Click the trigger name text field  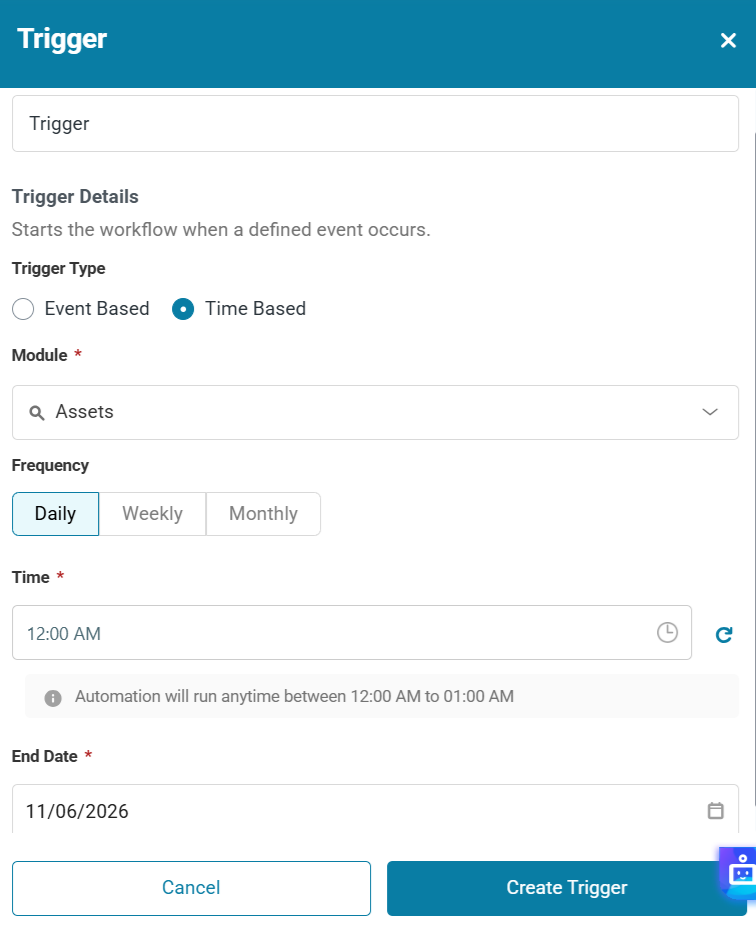point(375,124)
